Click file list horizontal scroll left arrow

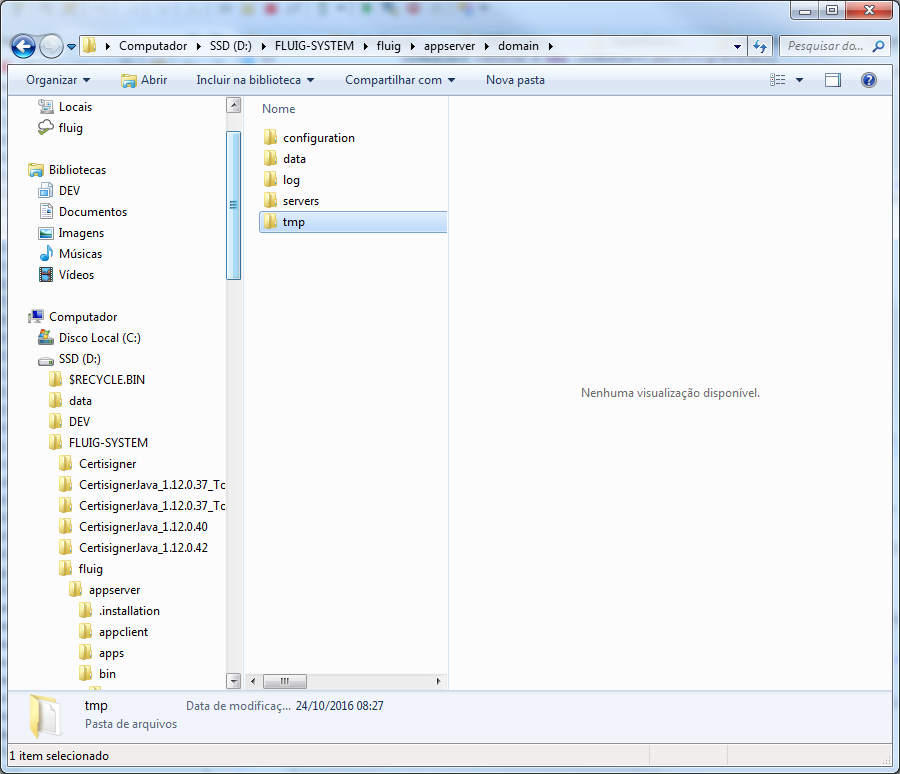pyautogui.click(x=253, y=681)
